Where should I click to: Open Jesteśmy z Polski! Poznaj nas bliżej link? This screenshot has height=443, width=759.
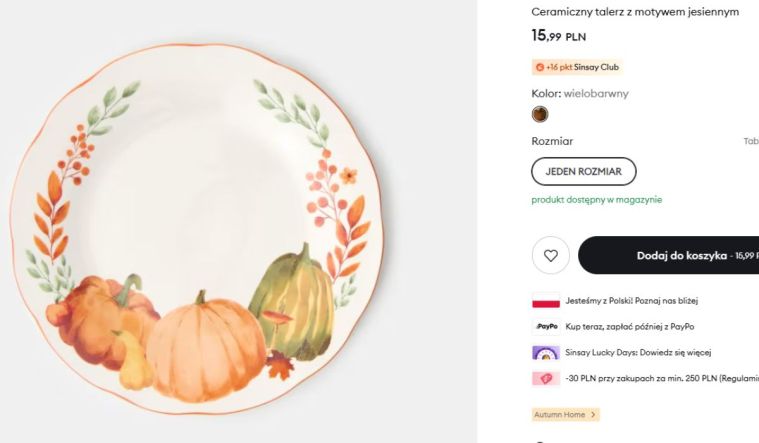coord(632,301)
